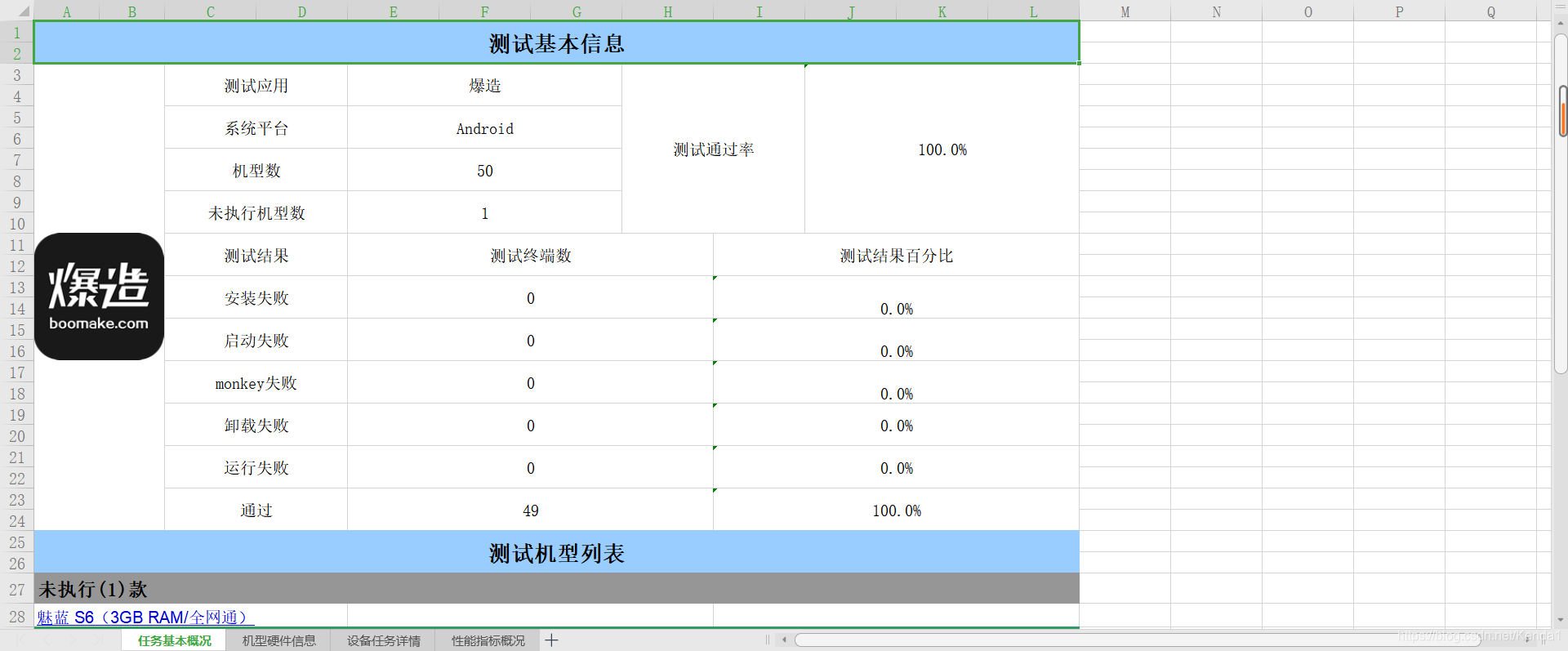Viewport: 1568px width, 651px height.
Task: Select row 13 header
Action: tap(16, 288)
